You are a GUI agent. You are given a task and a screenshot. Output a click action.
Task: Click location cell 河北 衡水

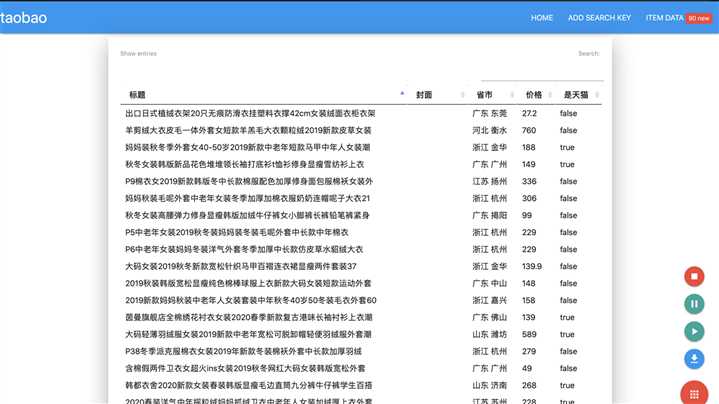tap(490, 130)
